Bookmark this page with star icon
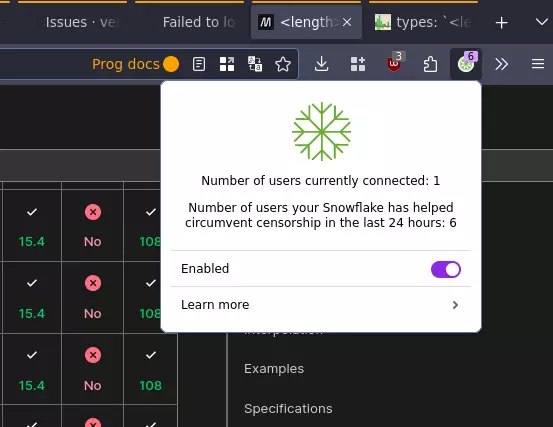The image size is (553, 427). (283, 64)
